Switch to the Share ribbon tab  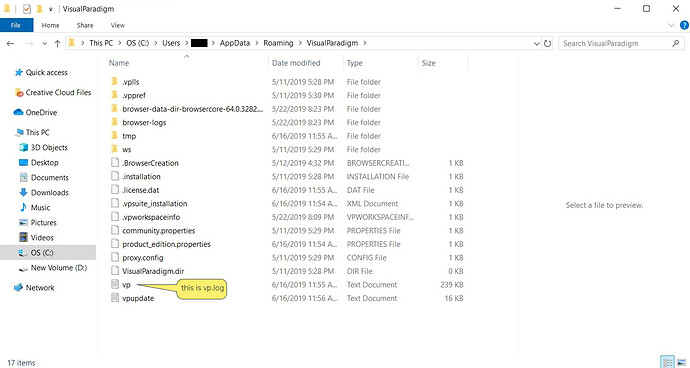(85, 25)
